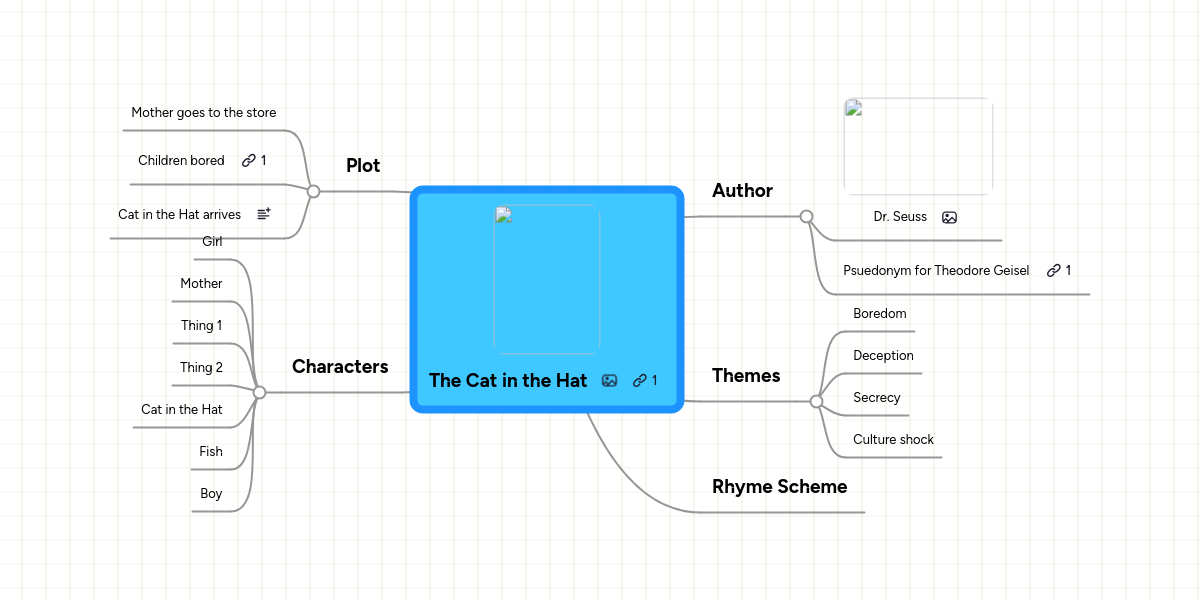The height and width of the screenshot is (600, 1200).
Task: Open the notes icon on Cat in the Hat arrives
Action: click(x=264, y=214)
